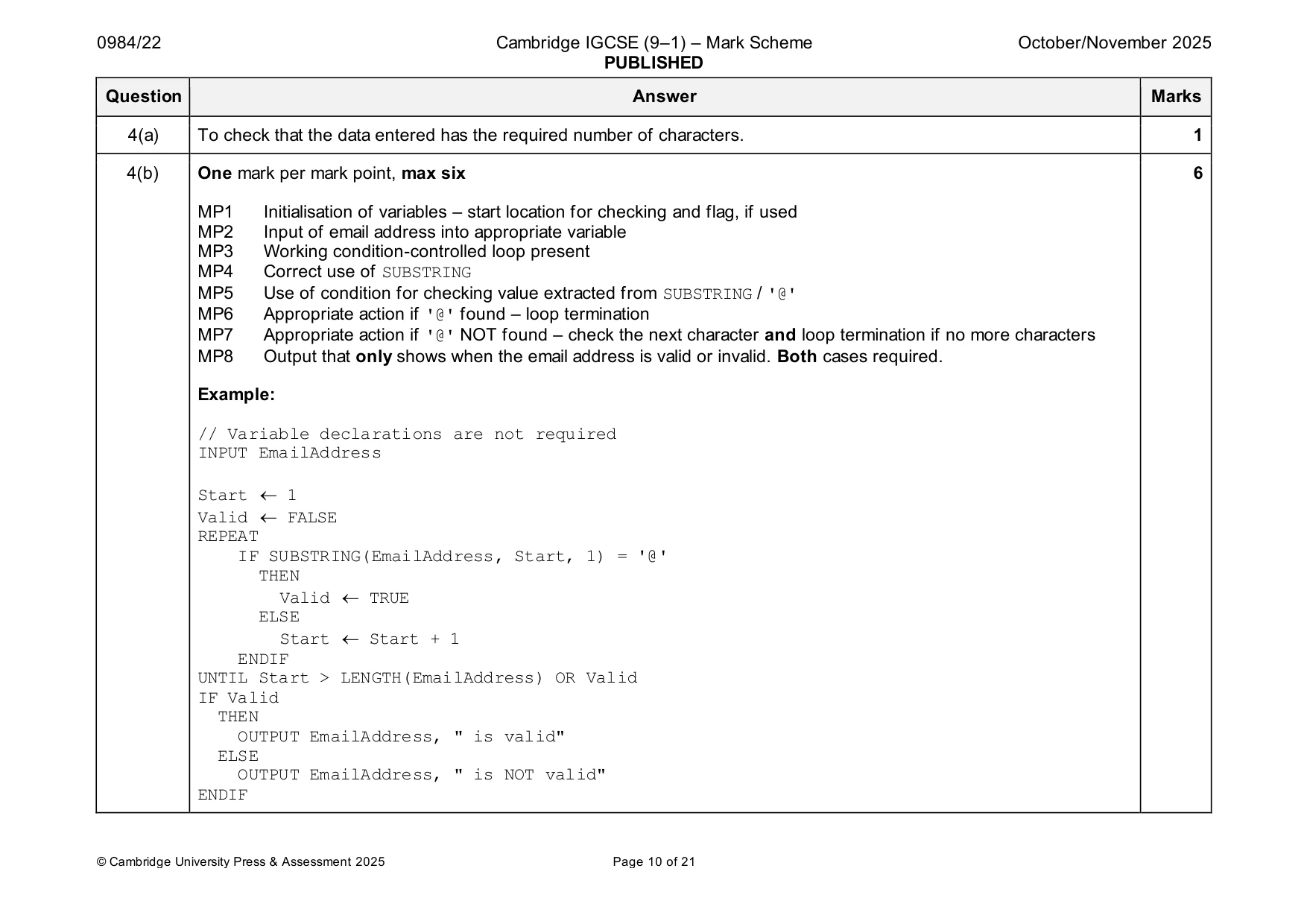Select the "Marks" column header
1307x924 pixels.
pos(1176,97)
